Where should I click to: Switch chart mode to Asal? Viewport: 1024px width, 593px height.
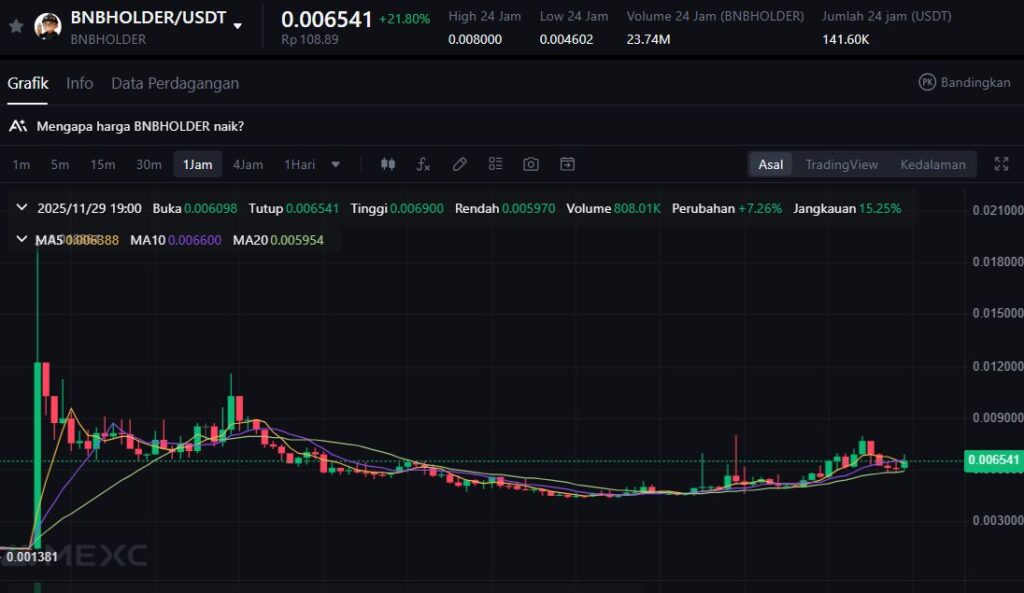click(x=770, y=164)
